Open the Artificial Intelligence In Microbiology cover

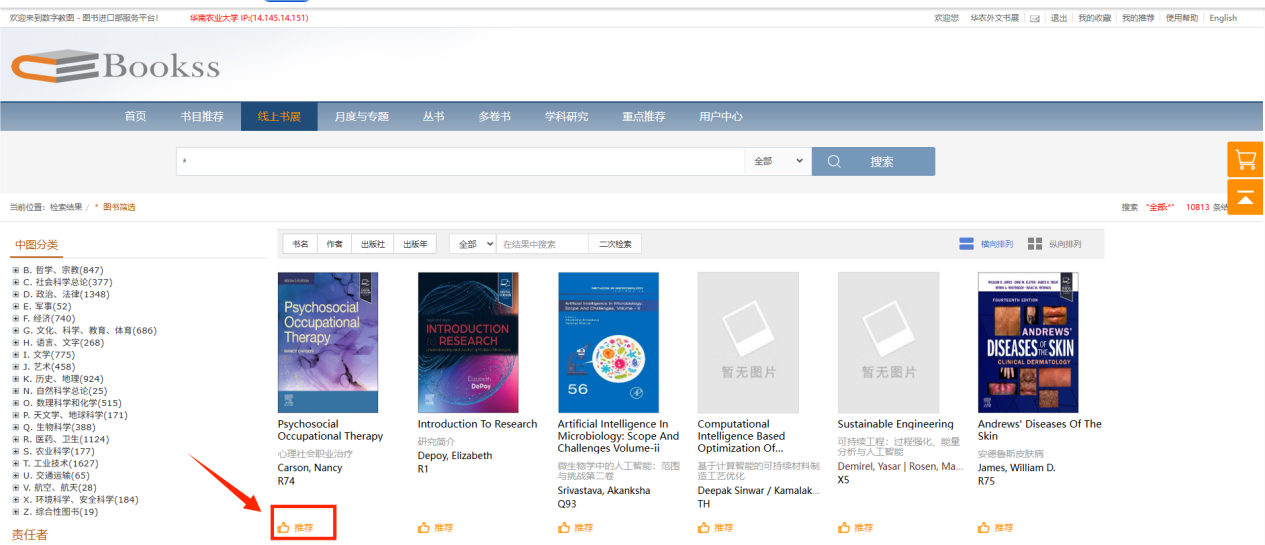click(x=608, y=342)
